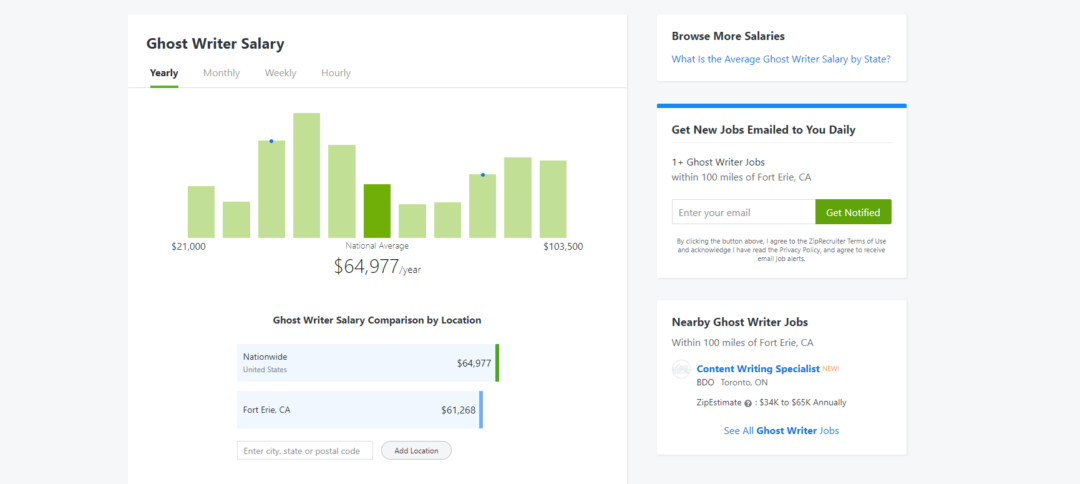Click the blue dot on the third chart bar

[271, 141]
